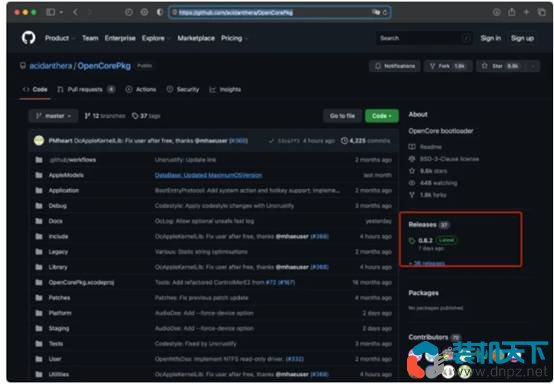554x384 pixels.
Task: Click the GitHub search field
Action: click(424, 38)
